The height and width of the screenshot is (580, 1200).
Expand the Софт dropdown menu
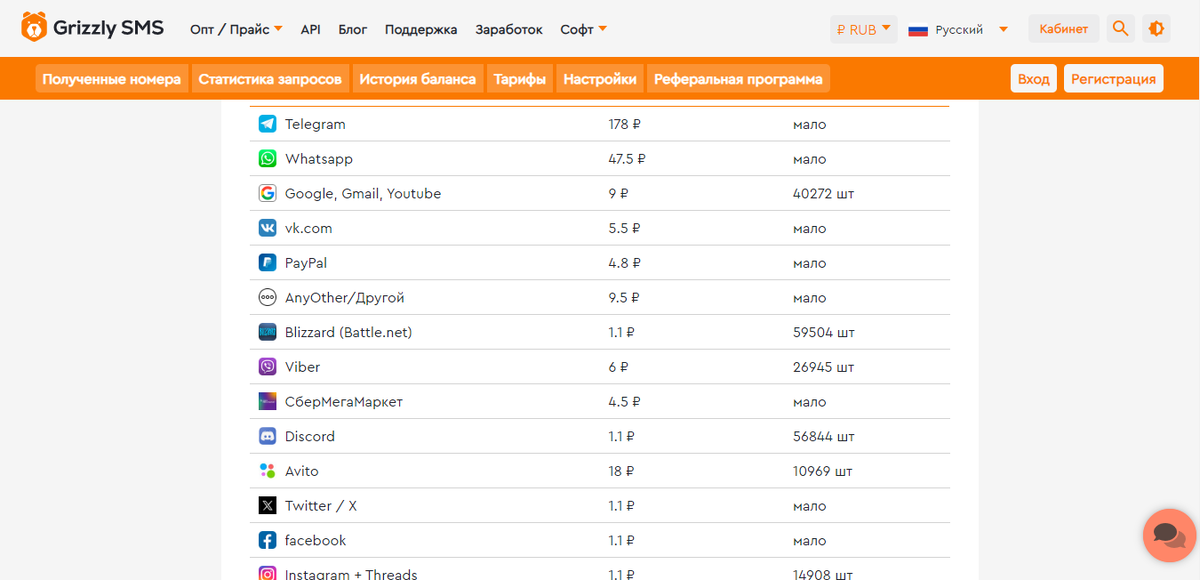tap(583, 29)
